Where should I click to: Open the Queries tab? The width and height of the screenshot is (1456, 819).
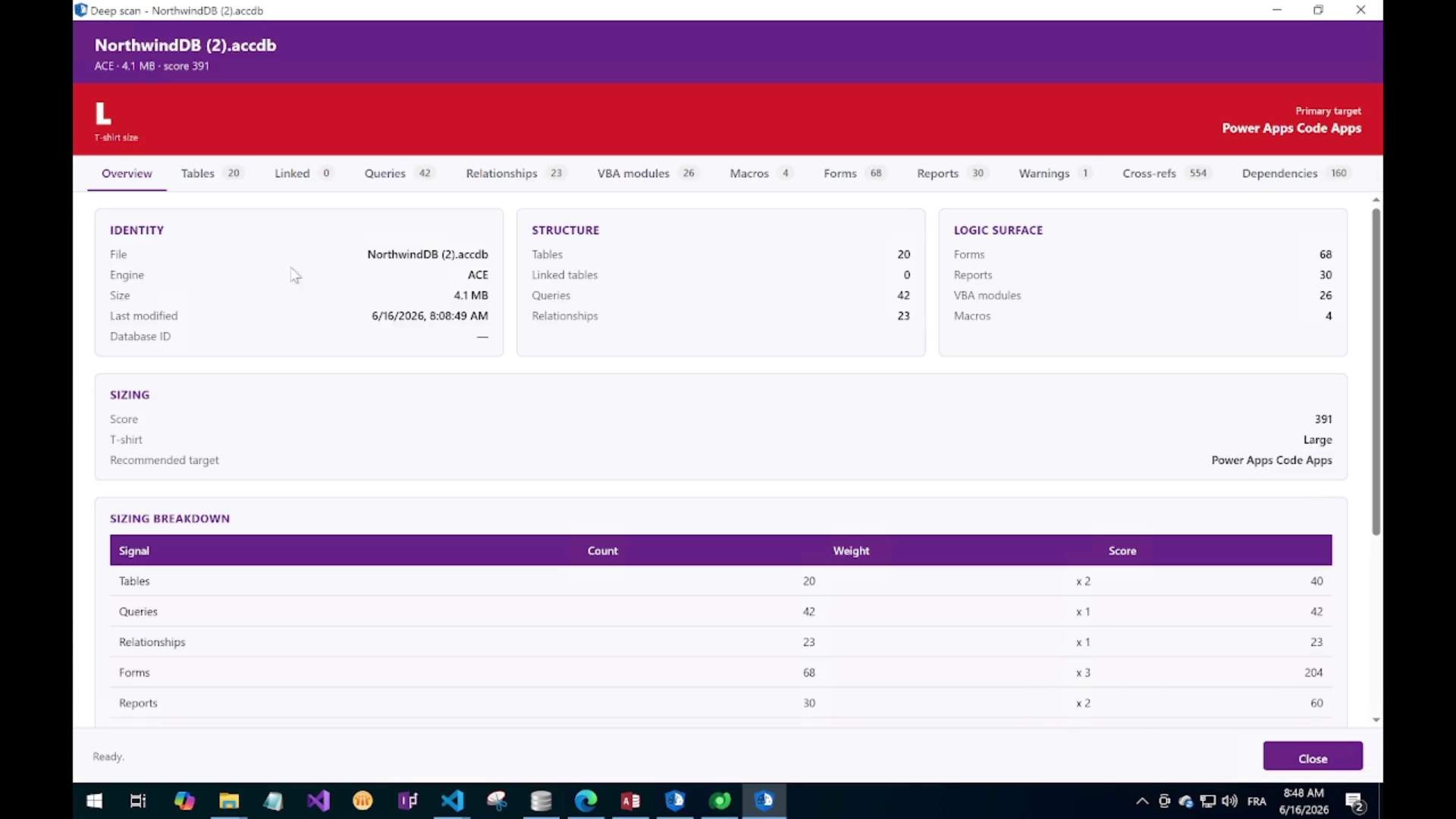coord(399,174)
